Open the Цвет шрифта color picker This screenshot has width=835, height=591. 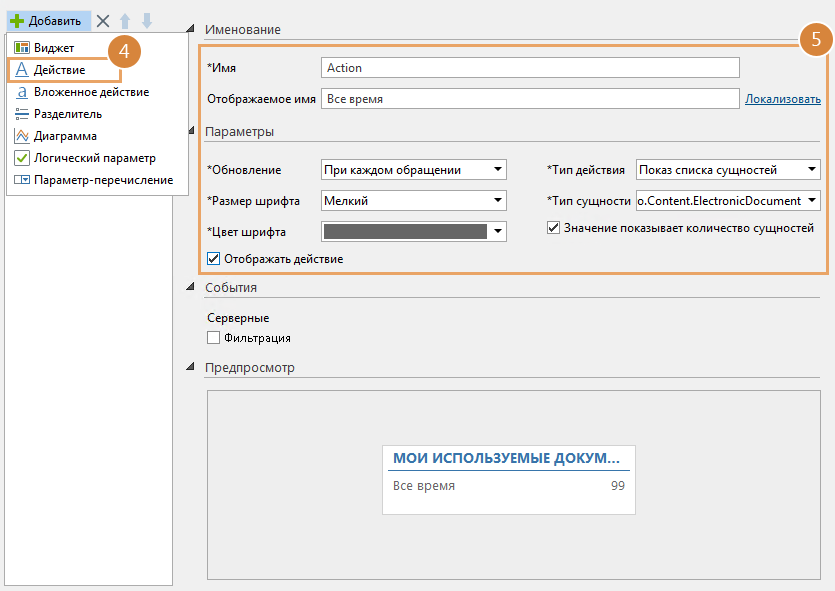pos(414,232)
